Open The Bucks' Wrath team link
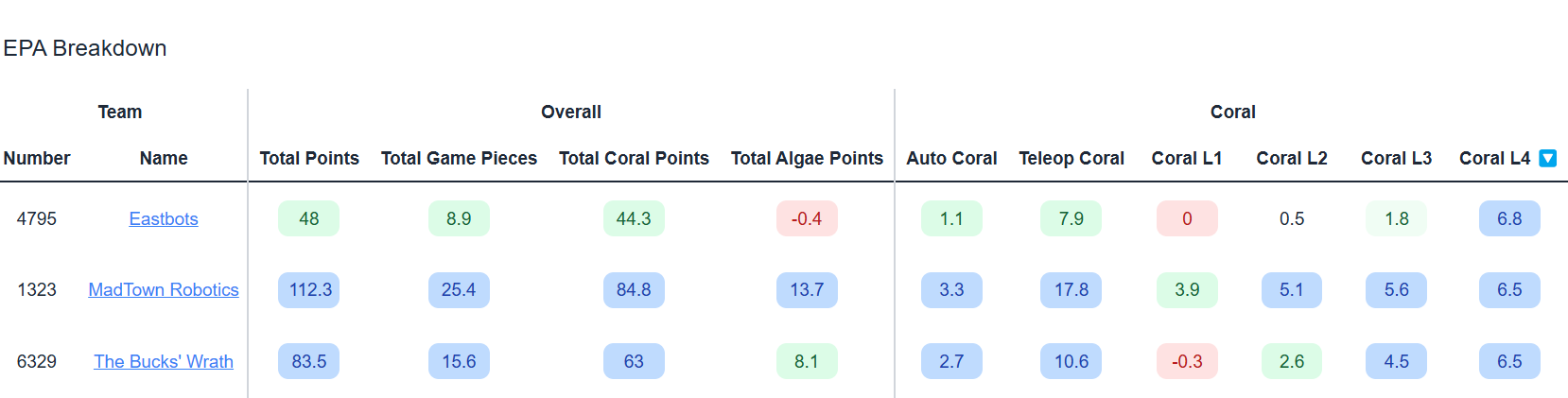 point(164,361)
